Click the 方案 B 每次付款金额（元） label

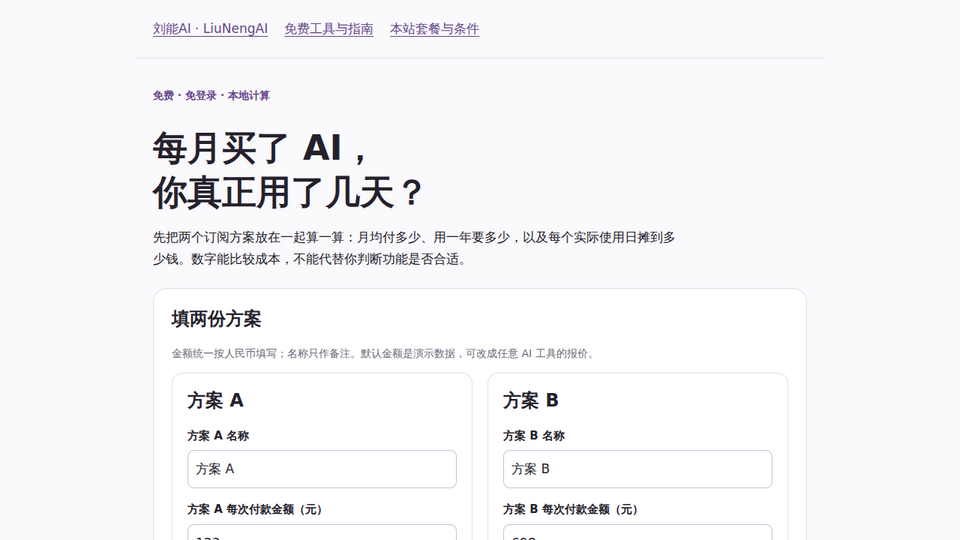click(571, 509)
